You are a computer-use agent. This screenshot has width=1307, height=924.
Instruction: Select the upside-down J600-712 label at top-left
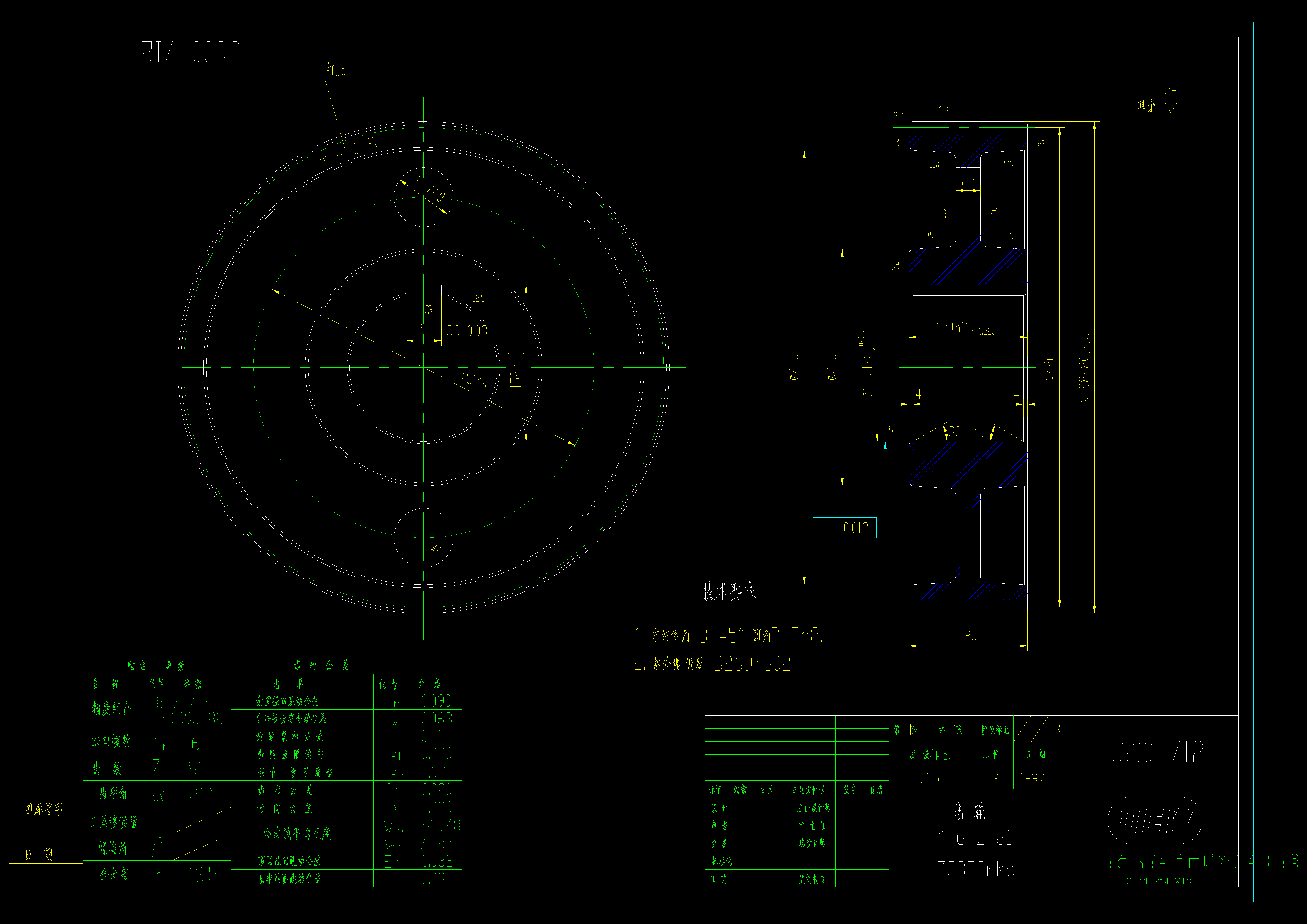coord(191,52)
